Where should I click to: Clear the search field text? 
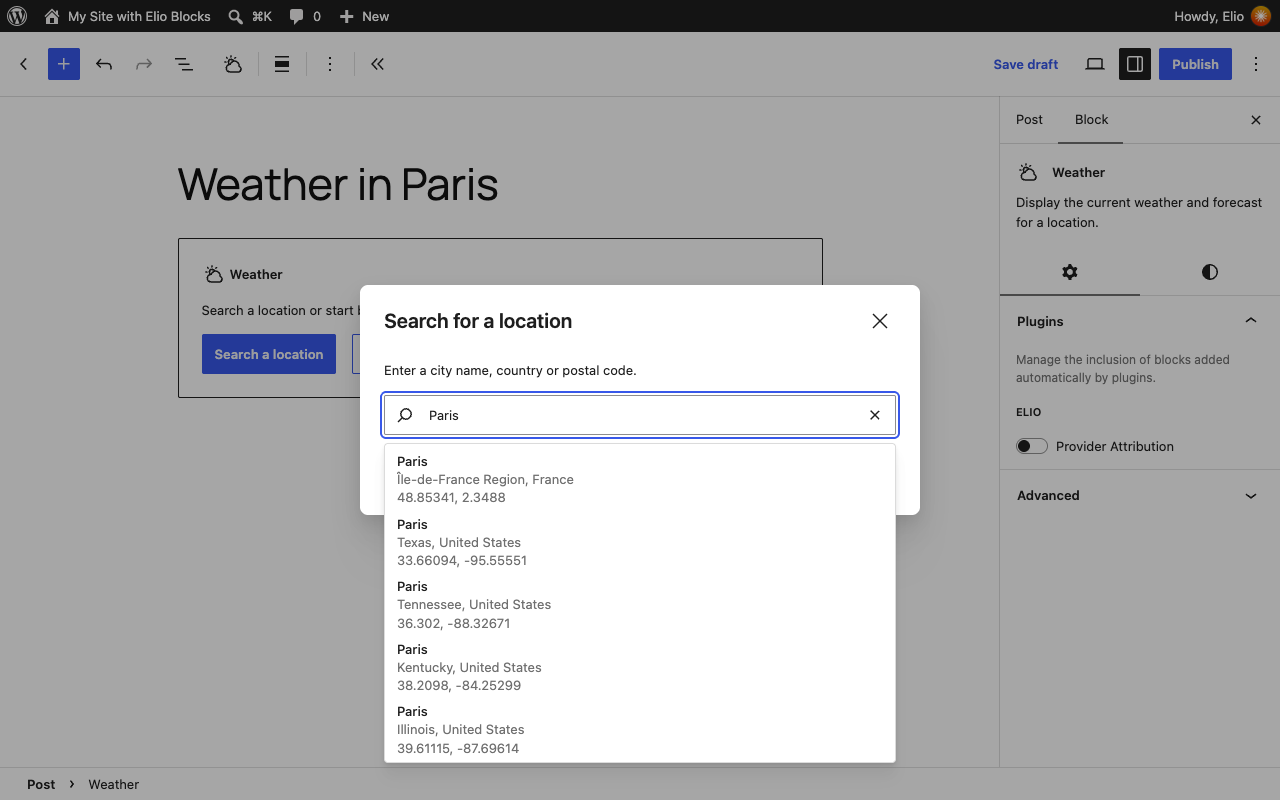point(875,415)
